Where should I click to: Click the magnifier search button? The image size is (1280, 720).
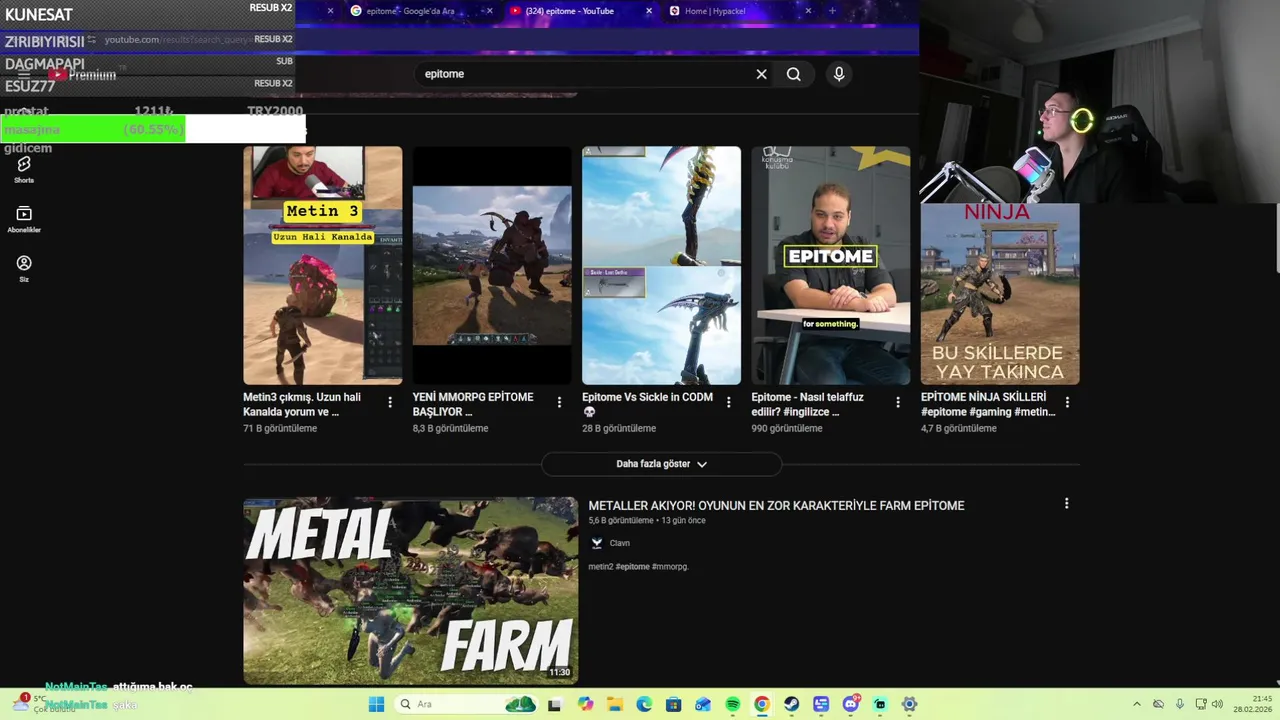[x=793, y=74]
